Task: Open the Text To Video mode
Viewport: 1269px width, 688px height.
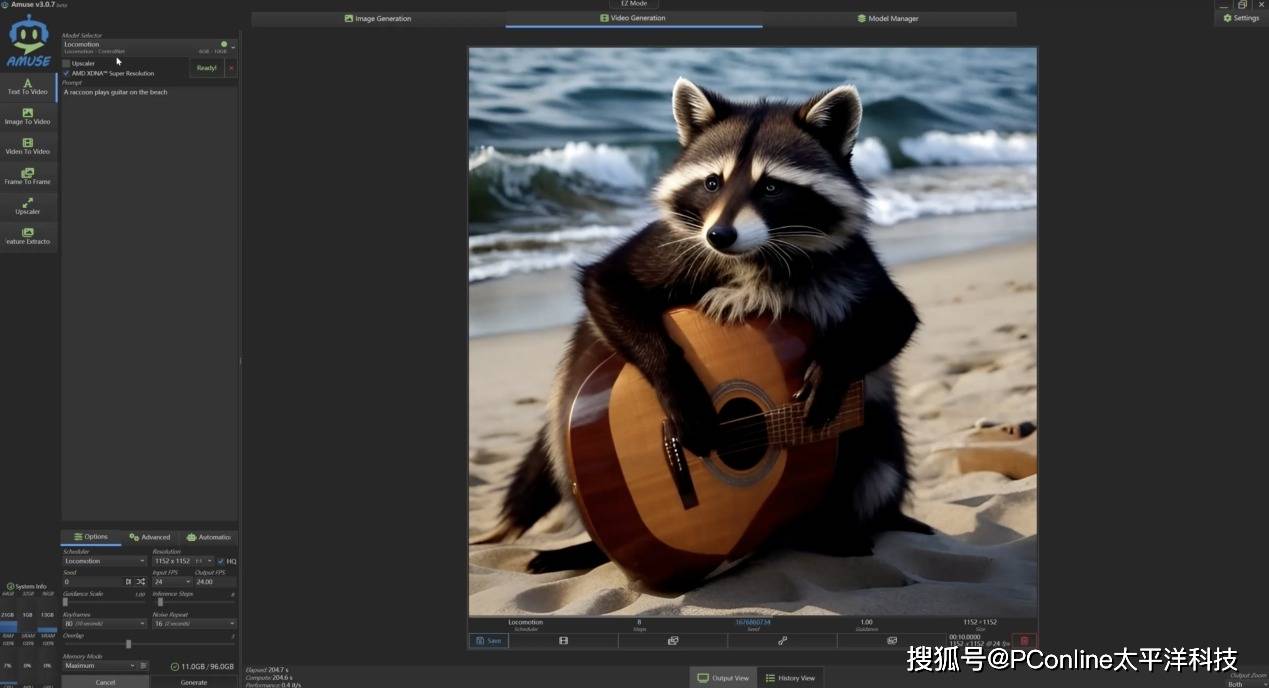Action: click(28, 87)
